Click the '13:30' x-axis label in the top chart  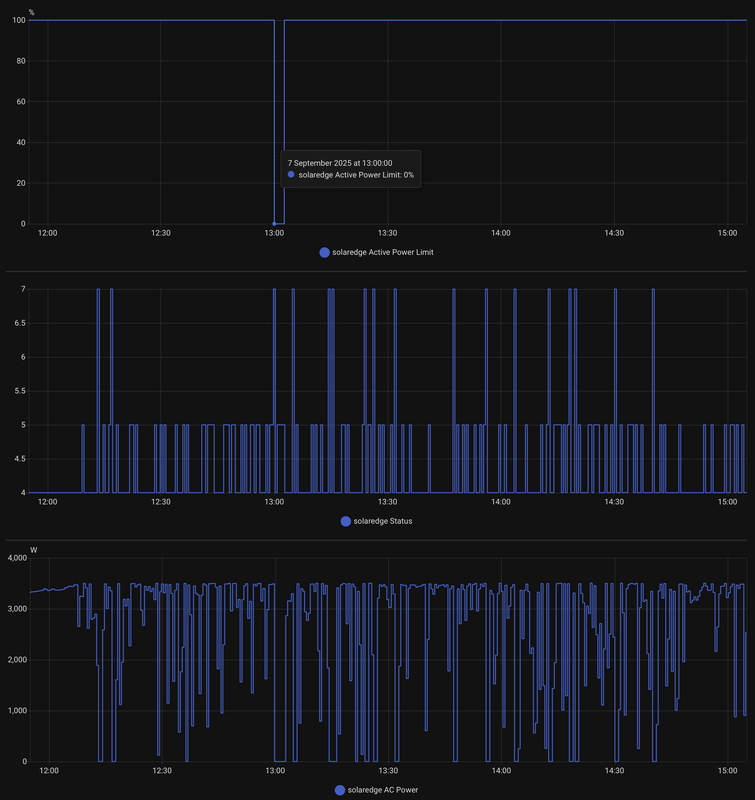point(388,233)
